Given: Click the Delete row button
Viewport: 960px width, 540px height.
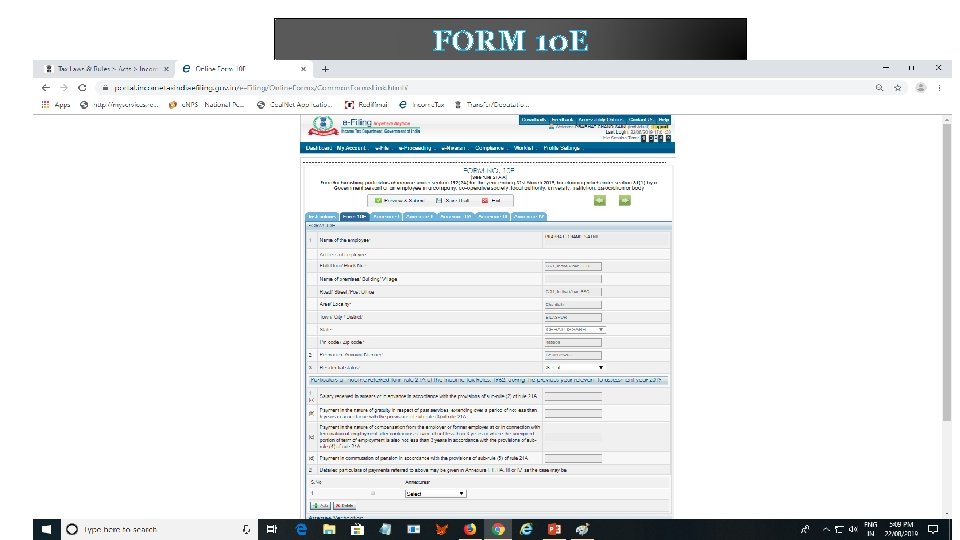Looking at the screenshot, I should click(x=345, y=506).
